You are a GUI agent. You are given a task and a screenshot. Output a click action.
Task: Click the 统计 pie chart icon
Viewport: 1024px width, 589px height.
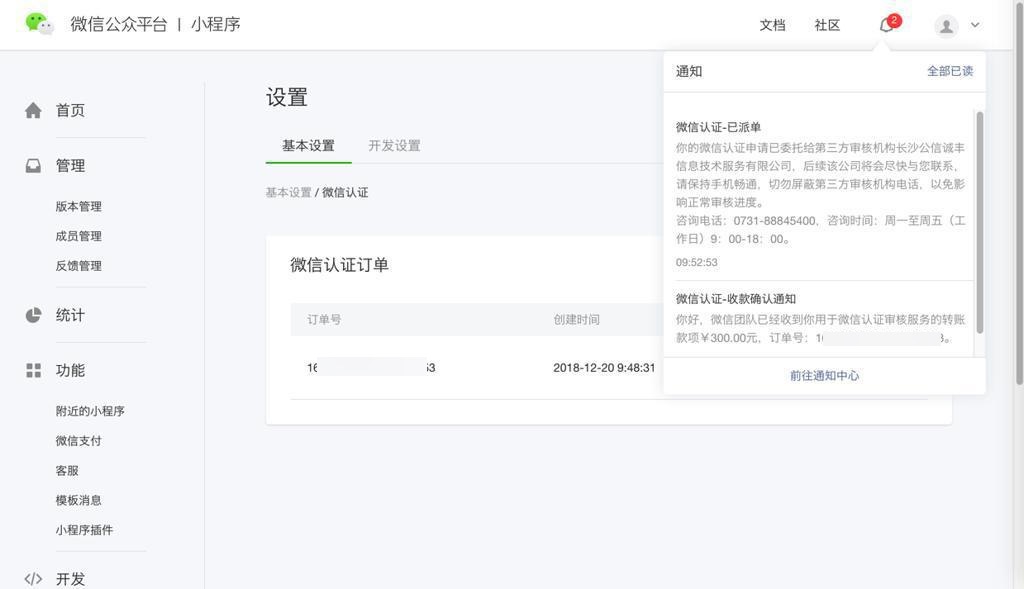pyautogui.click(x=33, y=315)
